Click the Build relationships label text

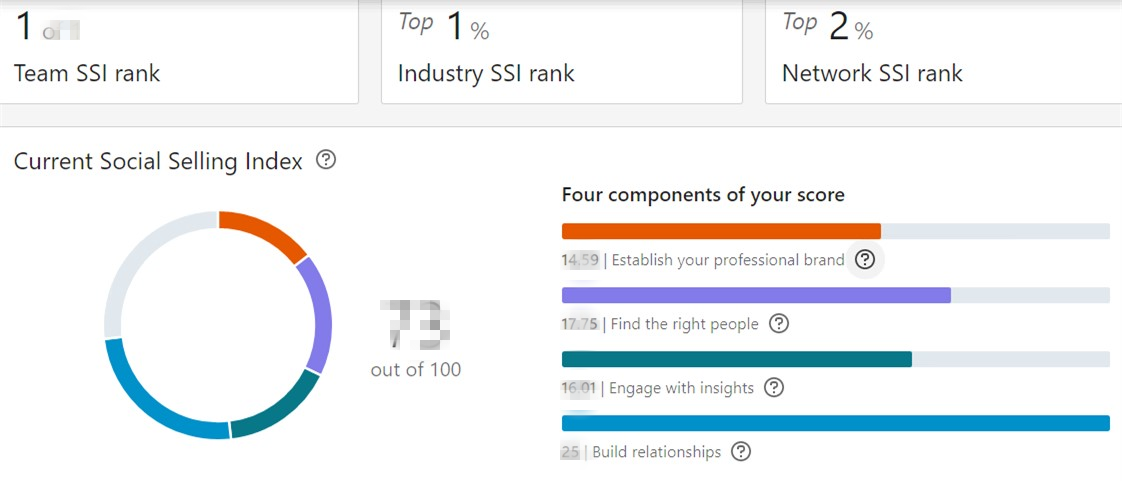657,452
